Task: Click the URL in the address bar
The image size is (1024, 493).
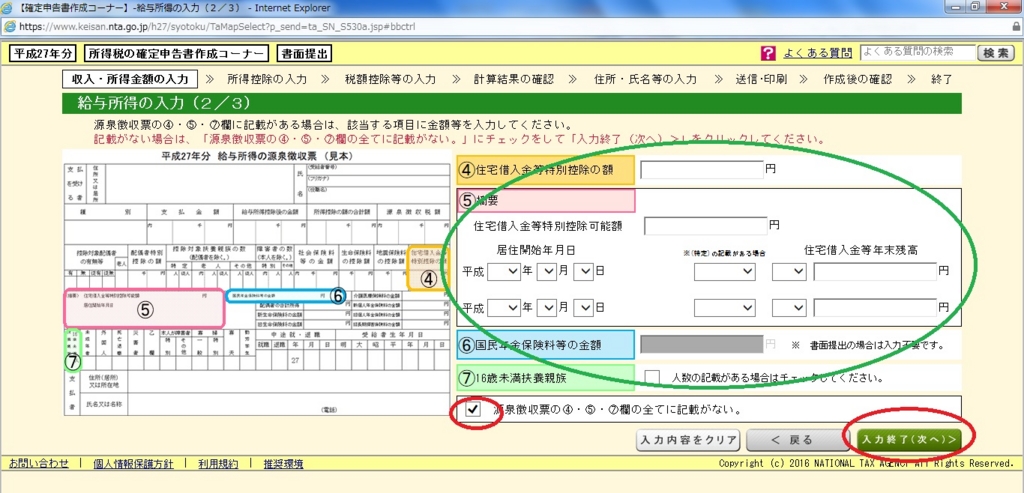Action: point(217,27)
